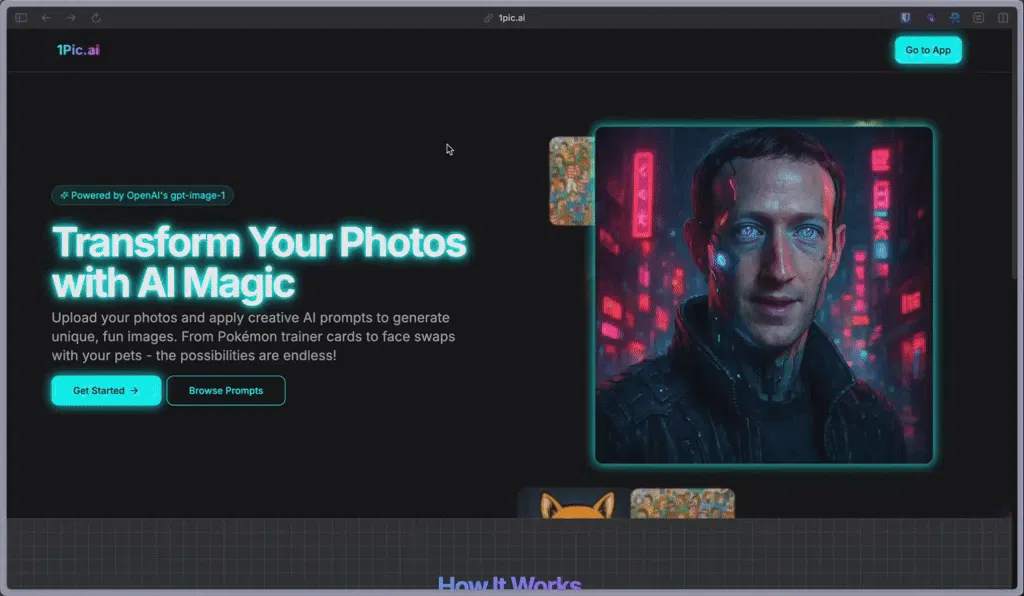Open the blue shield extension icon
This screenshot has width=1024, height=596.
[x=905, y=18]
